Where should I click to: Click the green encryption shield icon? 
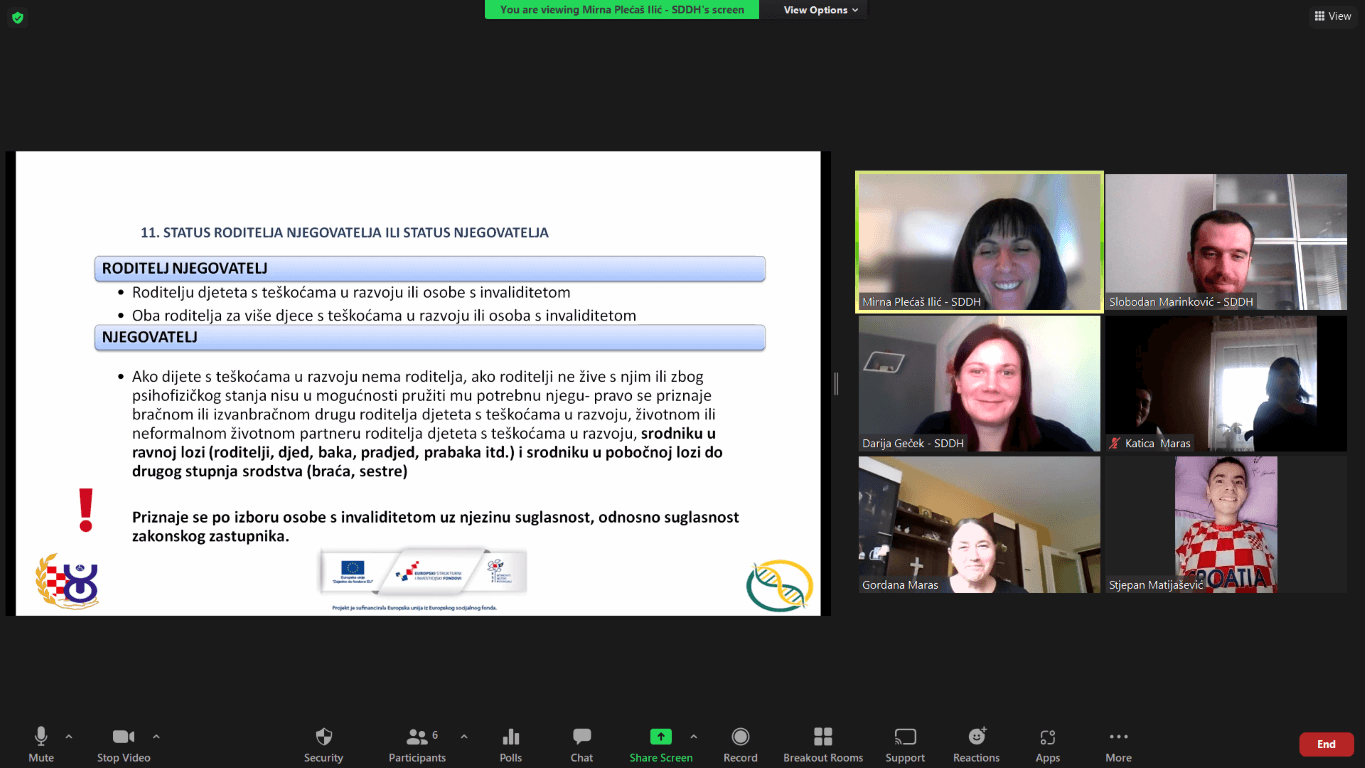(17, 17)
